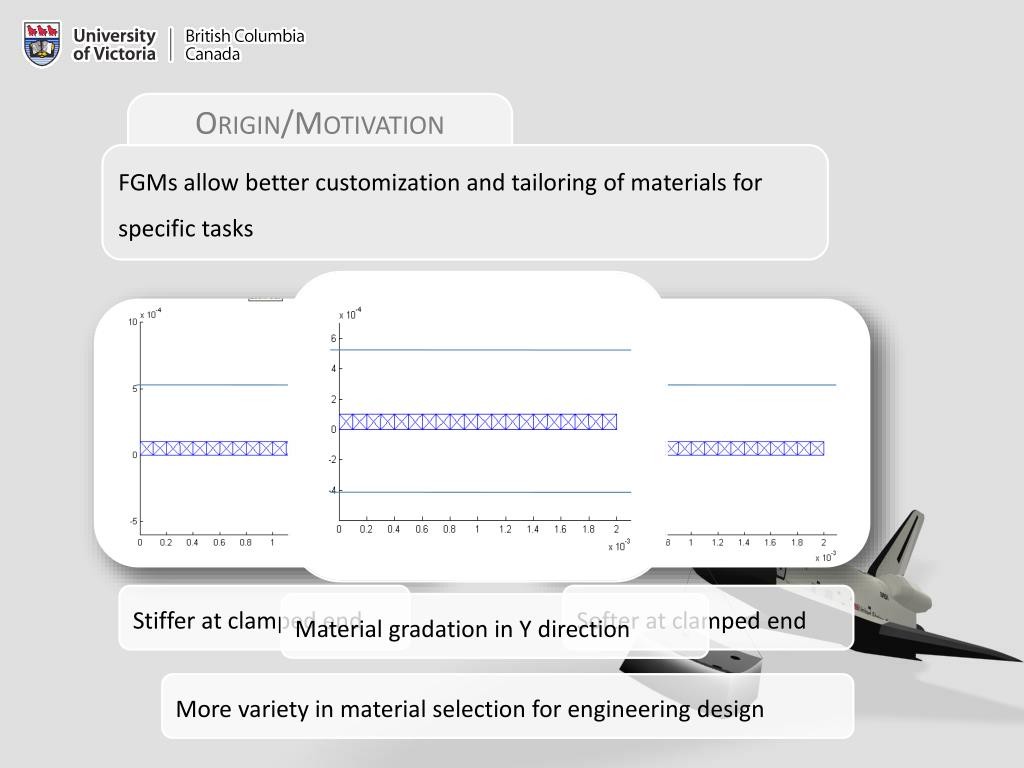Click 'More variety in material selection' box
The width and height of the screenshot is (1024, 768).
(507, 707)
